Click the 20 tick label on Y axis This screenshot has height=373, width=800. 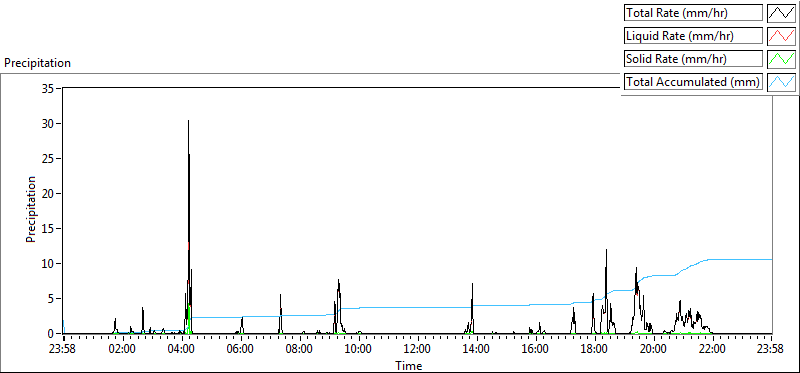pos(48,193)
